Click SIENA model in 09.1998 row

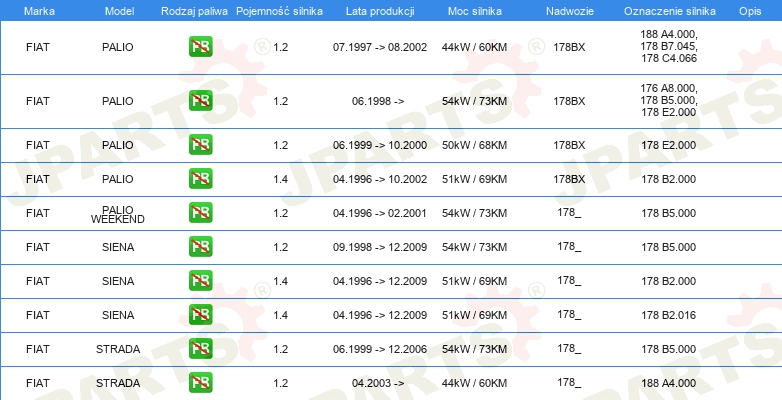coord(118,247)
